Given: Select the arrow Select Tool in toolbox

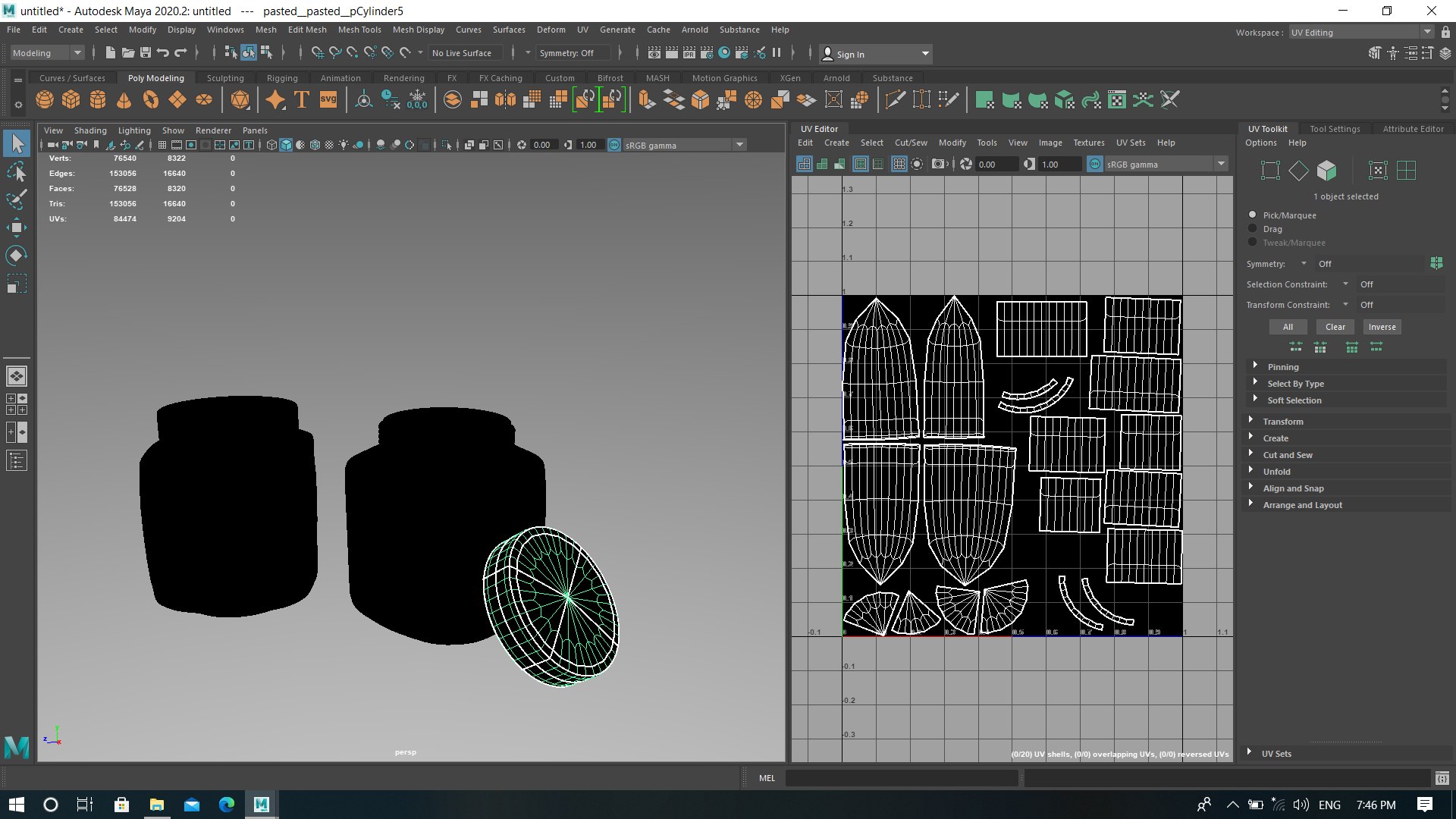Looking at the screenshot, I should coord(17,143).
